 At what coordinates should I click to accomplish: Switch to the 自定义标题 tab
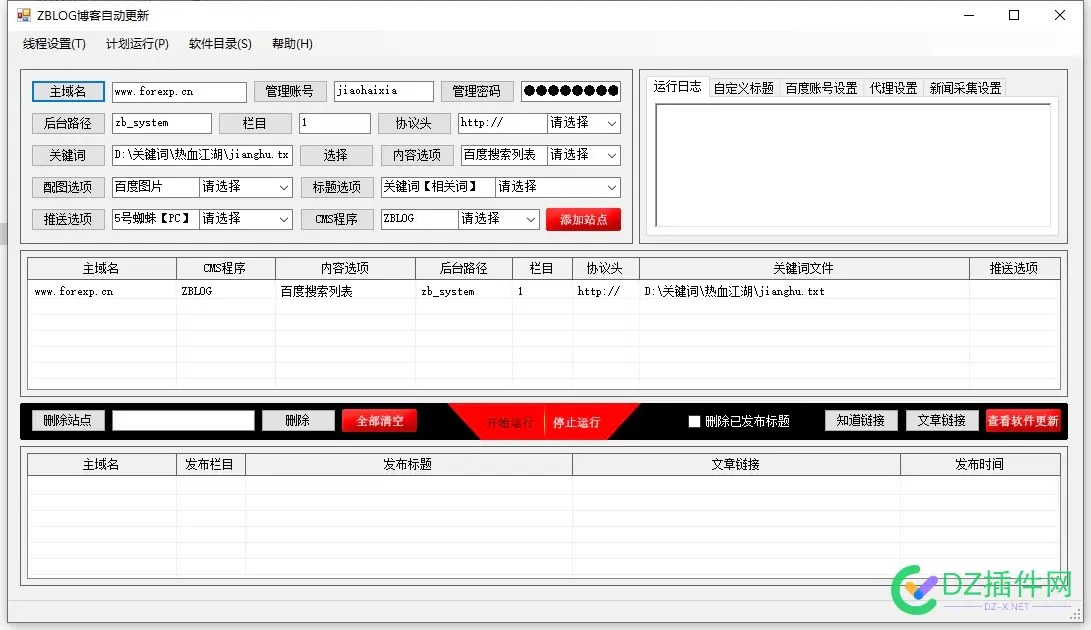pyautogui.click(x=743, y=88)
